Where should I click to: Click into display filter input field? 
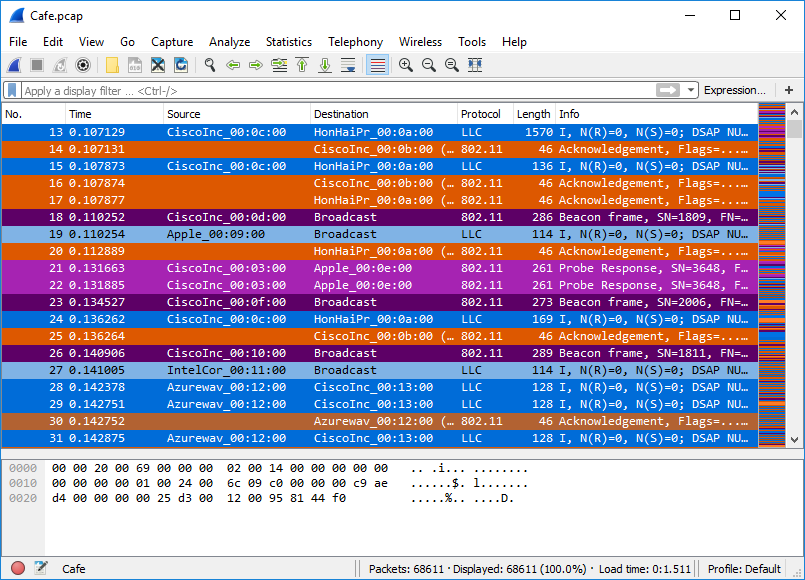pos(338,90)
